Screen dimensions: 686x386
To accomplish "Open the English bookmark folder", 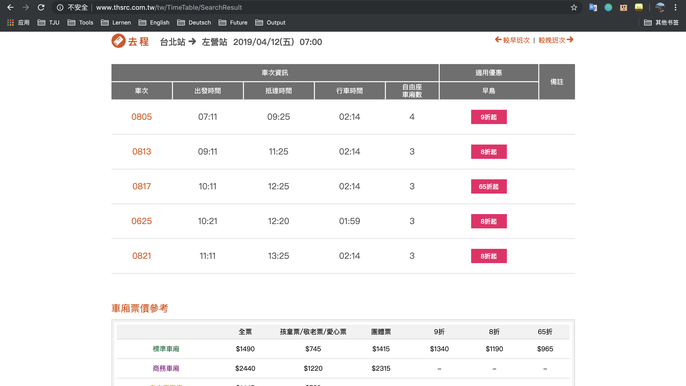I will tap(154, 22).
